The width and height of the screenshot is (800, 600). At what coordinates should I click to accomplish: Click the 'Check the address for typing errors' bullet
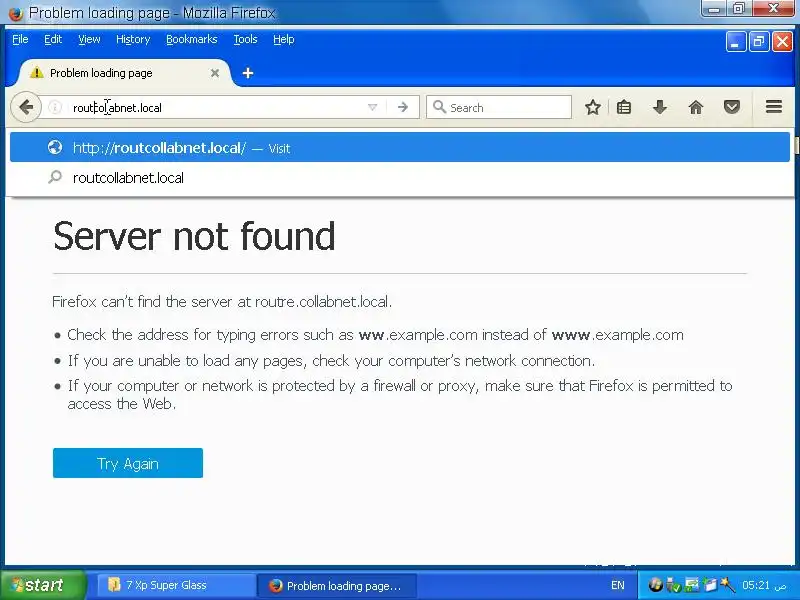[375, 335]
